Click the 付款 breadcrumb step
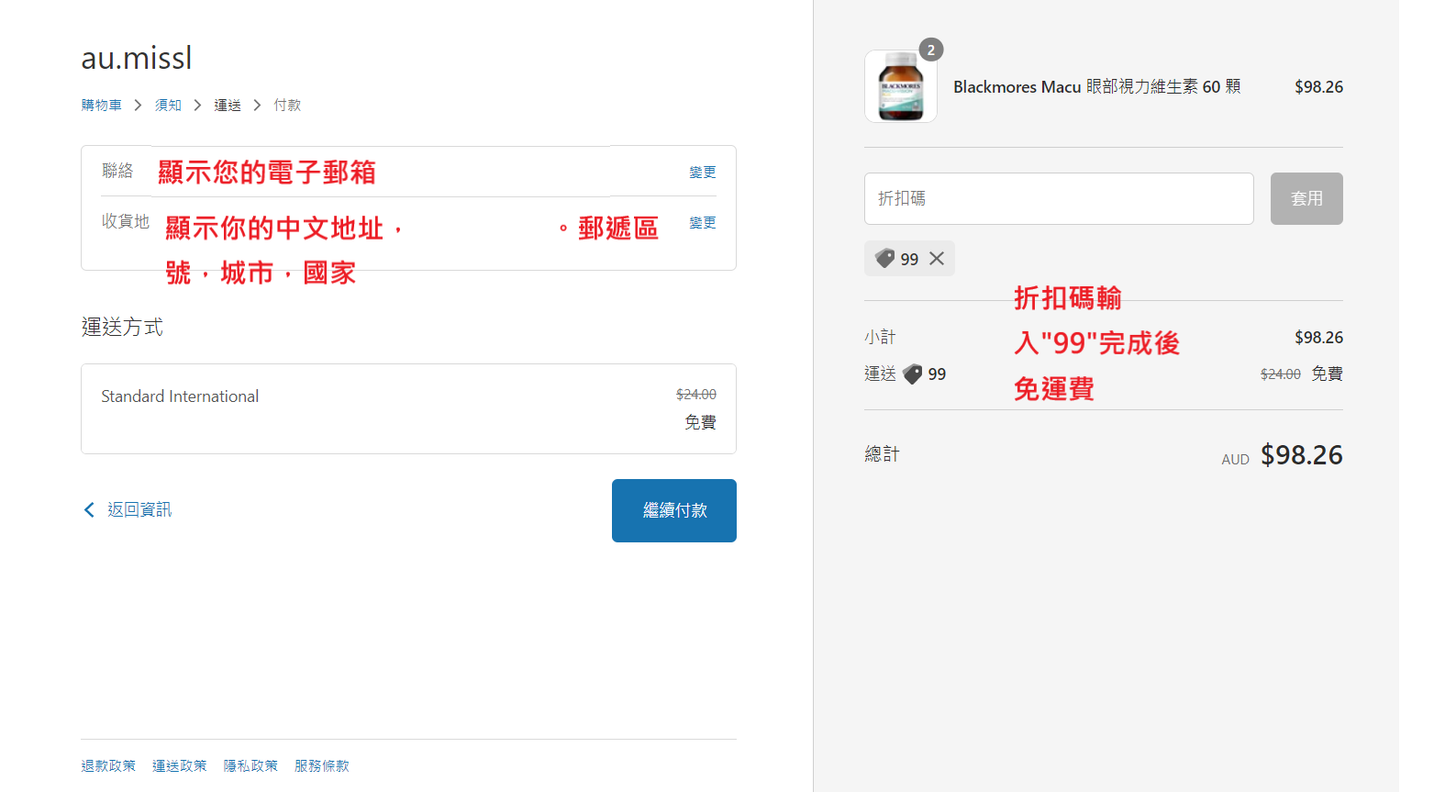This screenshot has width=1445, height=792. (x=287, y=105)
